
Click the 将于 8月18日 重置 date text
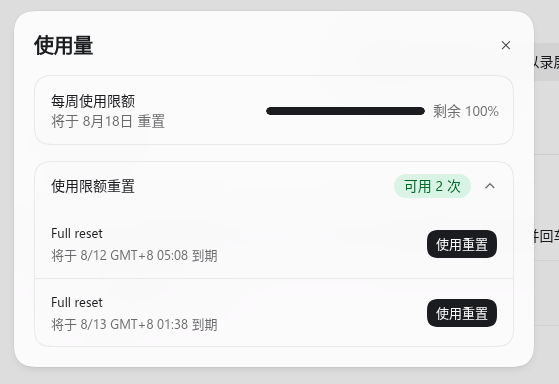(x=108, y=121)
